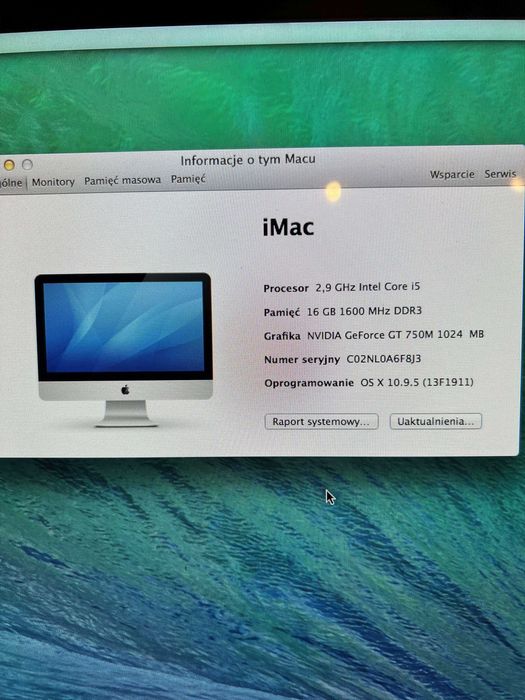This screenshot has height=700, width=525.
Task: Click the gray zoom window button
Action: pyautogui.click(x=27, y=165)
